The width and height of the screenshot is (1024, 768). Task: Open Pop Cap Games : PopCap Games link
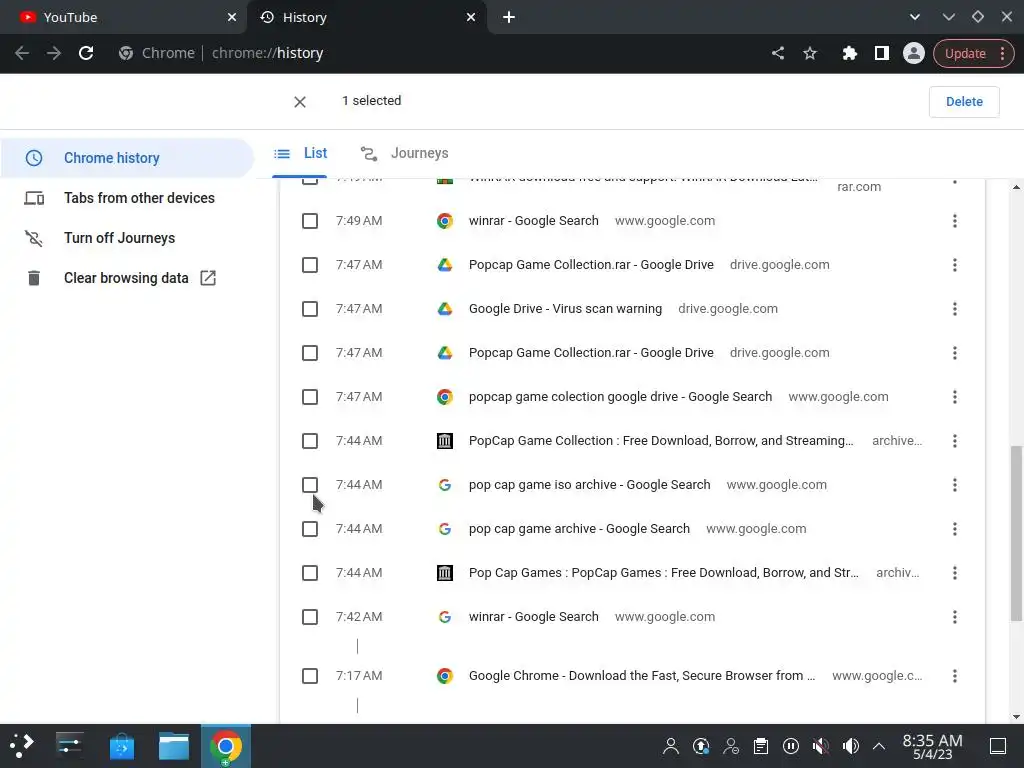[x=664, y=573]
